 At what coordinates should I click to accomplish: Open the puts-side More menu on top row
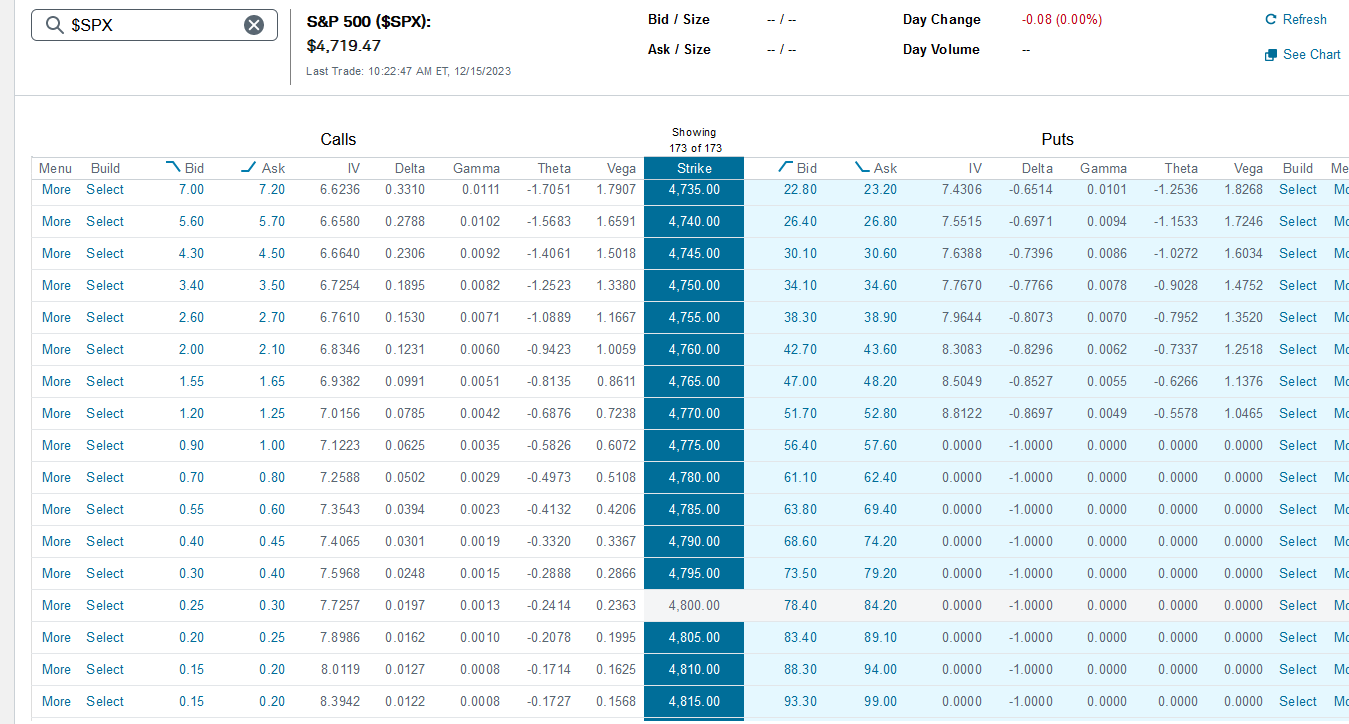[1340, 189]
